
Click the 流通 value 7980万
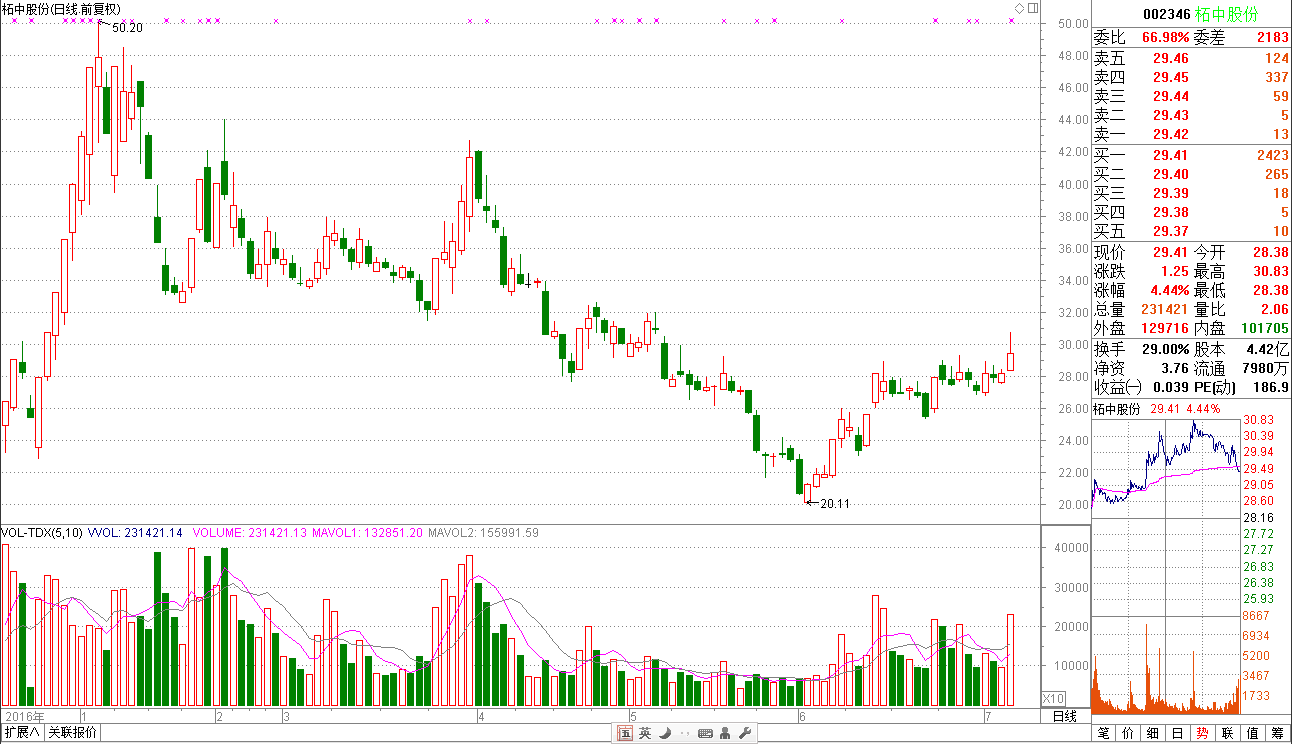click(1266, 369)
